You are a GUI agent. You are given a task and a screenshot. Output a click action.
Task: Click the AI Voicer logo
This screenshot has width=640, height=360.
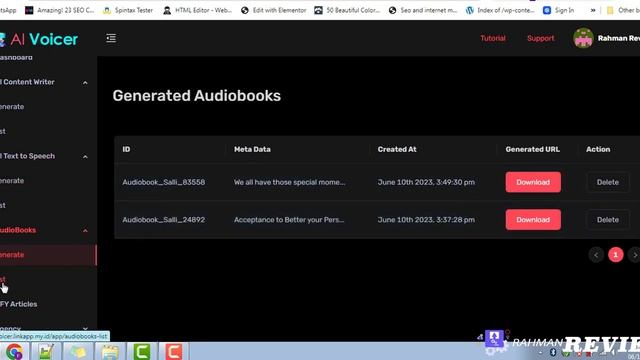pos(40,39)
